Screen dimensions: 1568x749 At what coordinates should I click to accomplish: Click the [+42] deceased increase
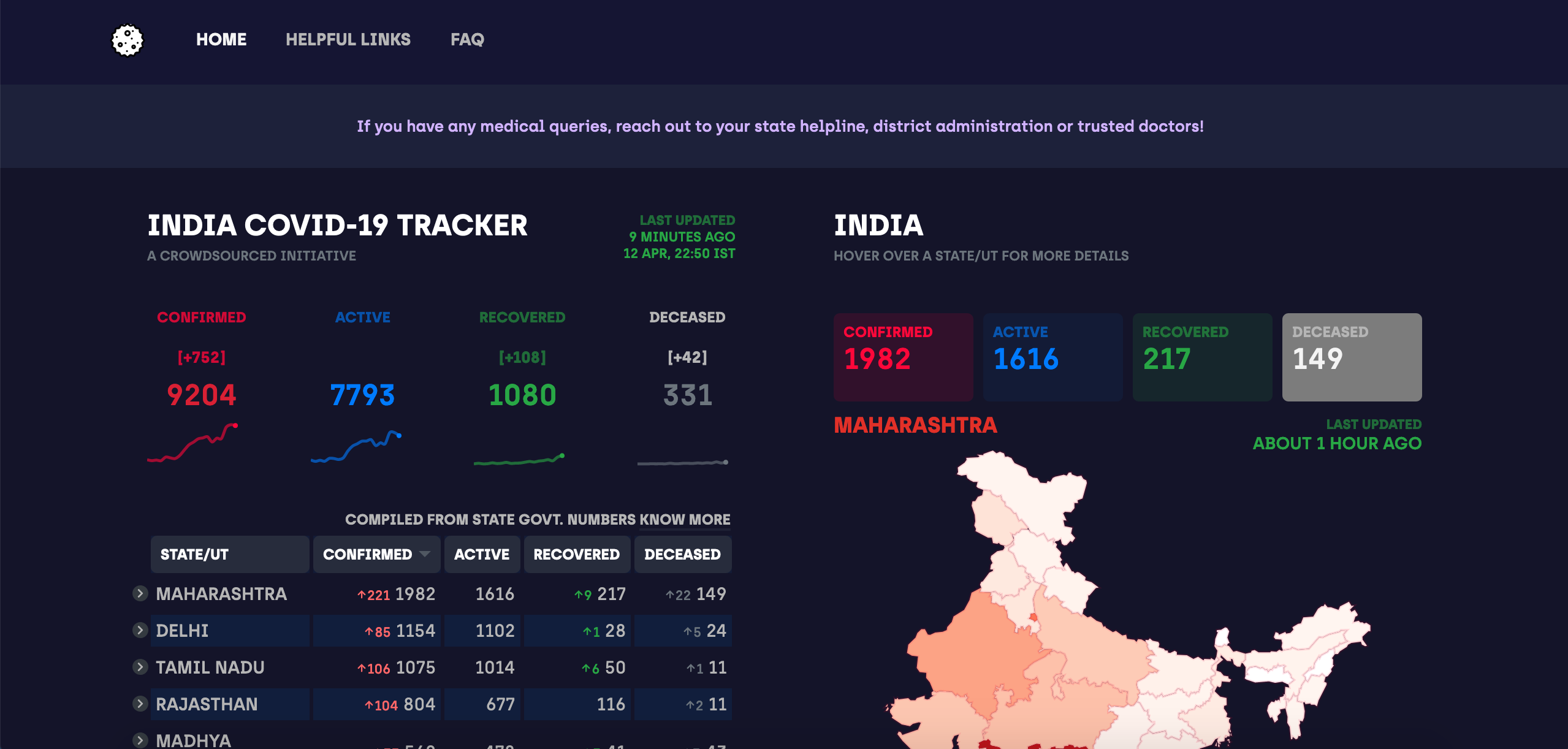pyautogui.click(x=687, y=357)
